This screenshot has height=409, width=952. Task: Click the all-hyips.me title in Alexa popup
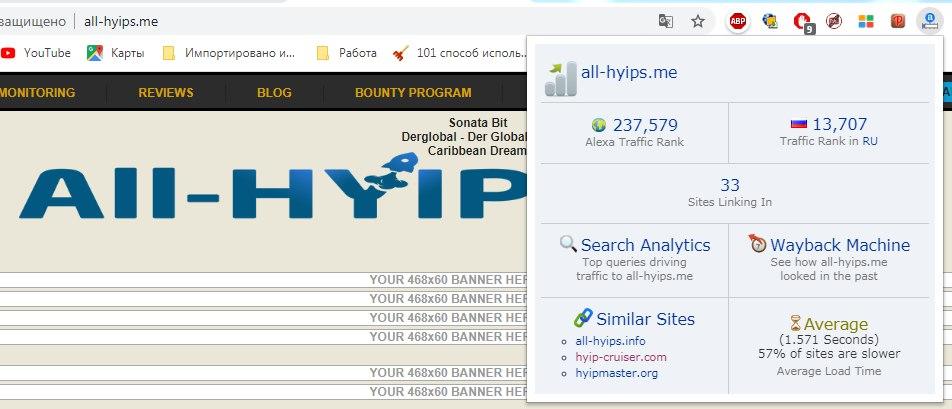click(x=629, y=73)
